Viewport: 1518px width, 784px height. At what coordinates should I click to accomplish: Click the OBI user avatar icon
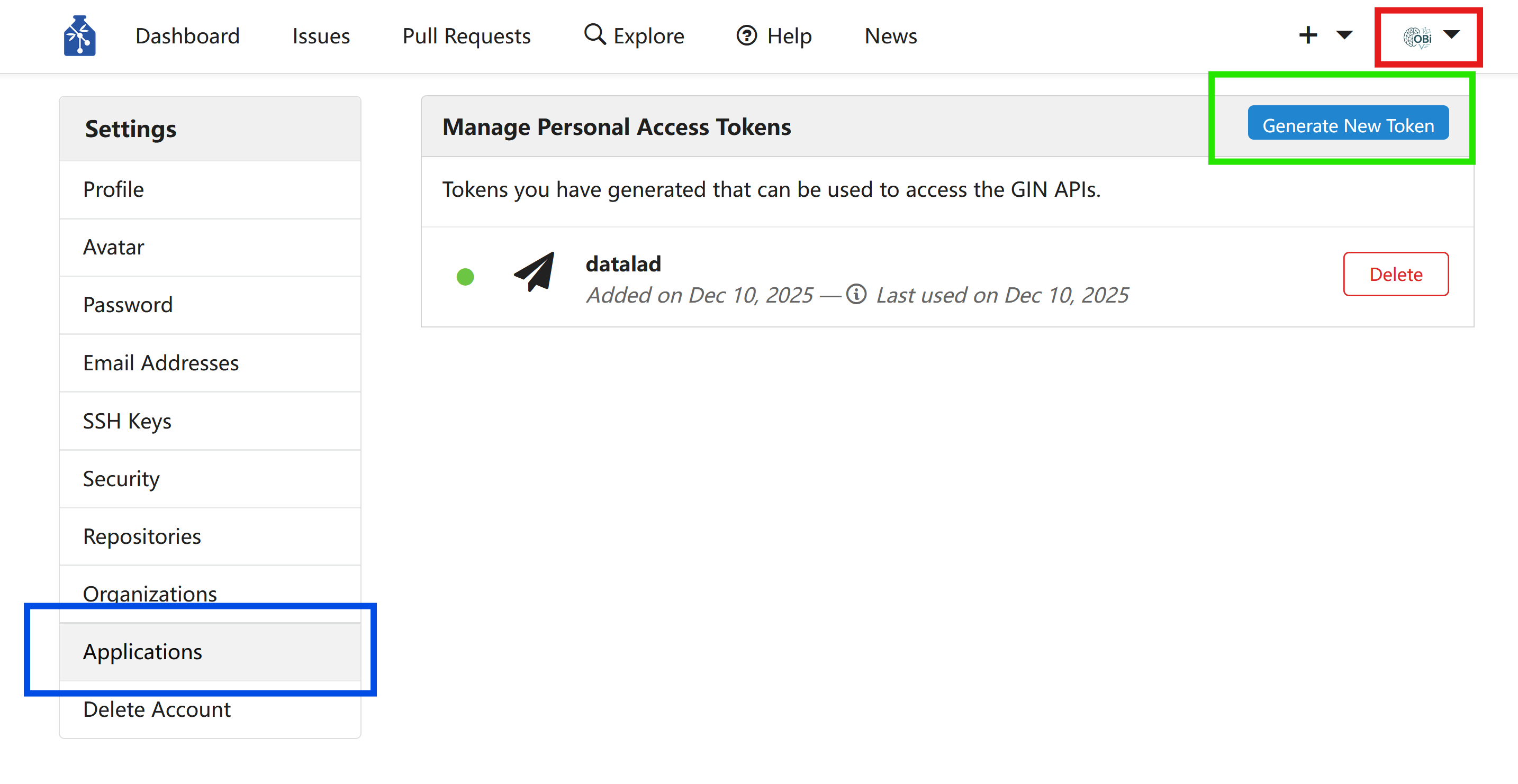pos(1417,38)
